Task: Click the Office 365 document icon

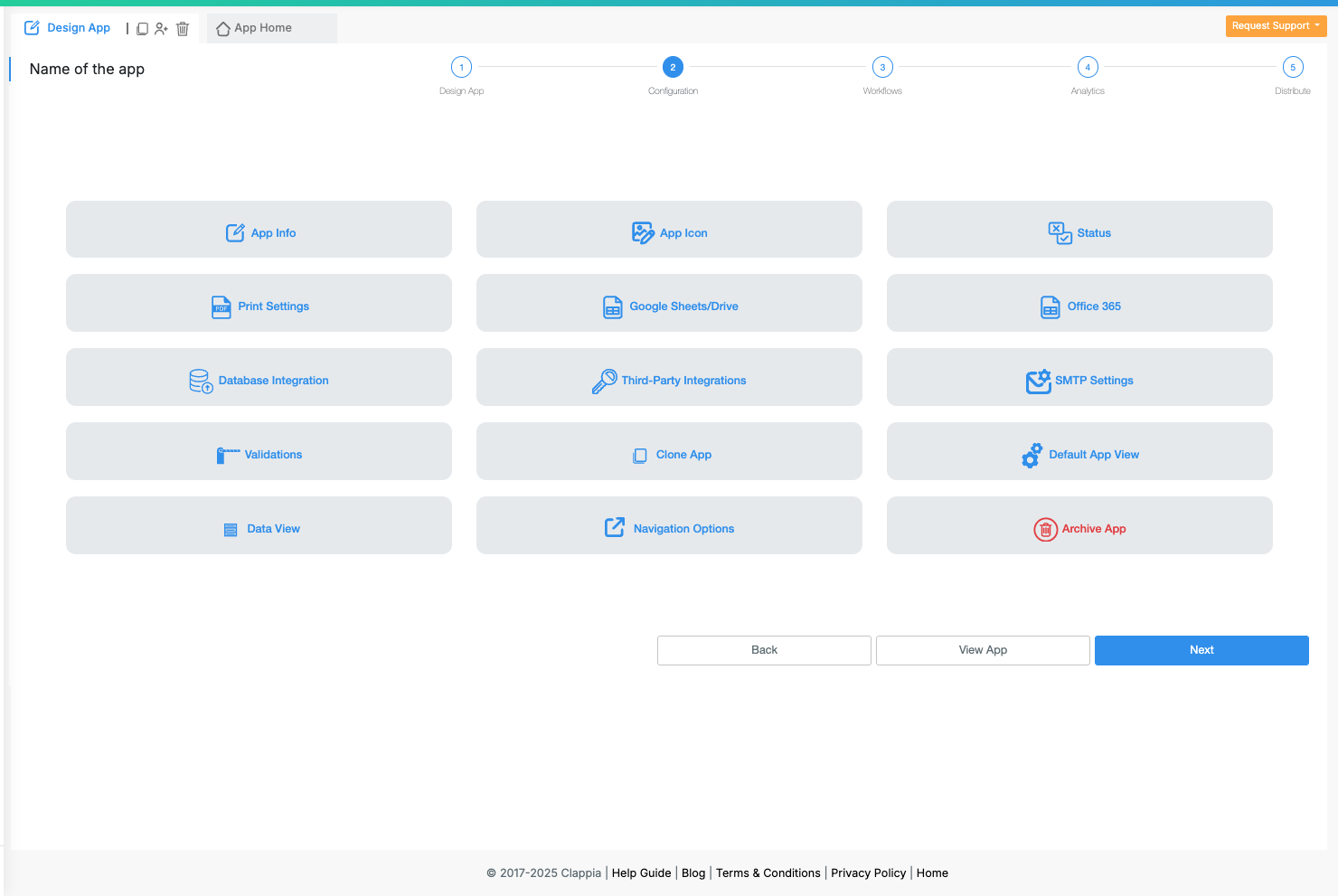Action: tap(1051, 307)
